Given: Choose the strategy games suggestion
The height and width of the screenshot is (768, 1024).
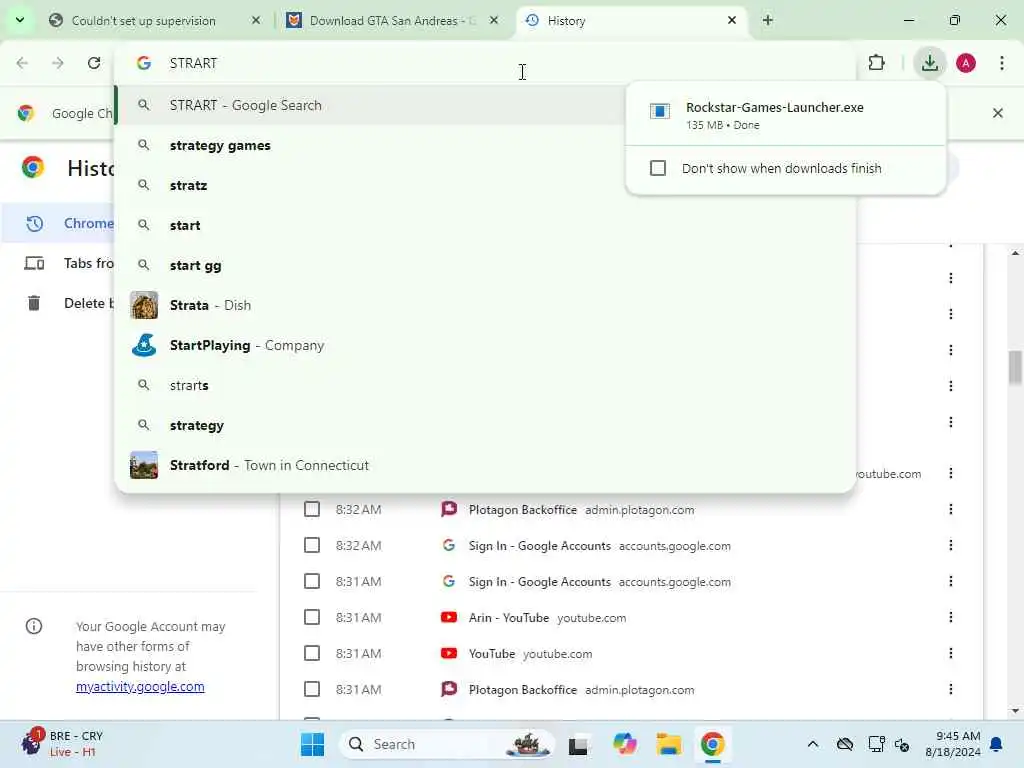Looking at the screenshot, I should tap(485, 146).
